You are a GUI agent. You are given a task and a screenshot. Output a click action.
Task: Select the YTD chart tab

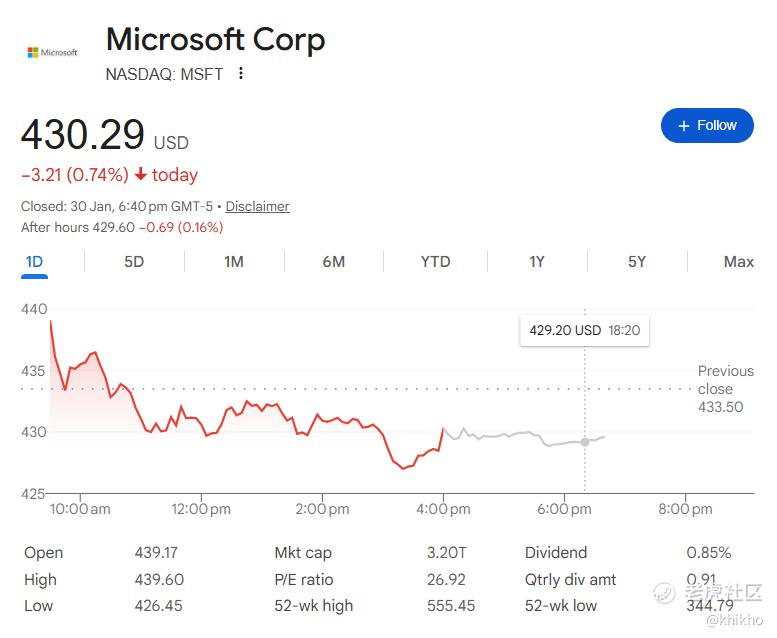[x=435, y=262]
